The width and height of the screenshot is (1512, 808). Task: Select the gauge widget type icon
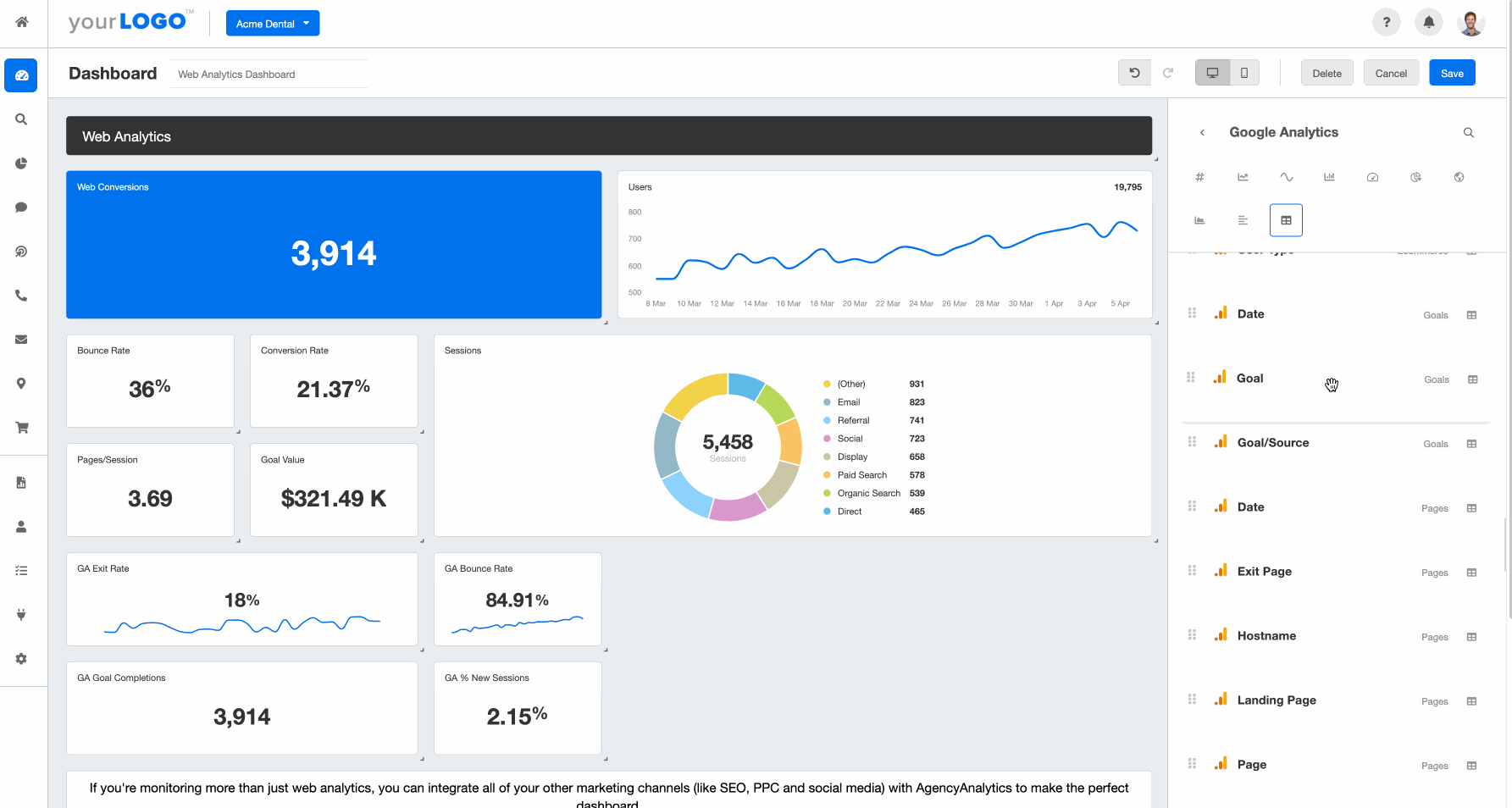pos(1373,177)
